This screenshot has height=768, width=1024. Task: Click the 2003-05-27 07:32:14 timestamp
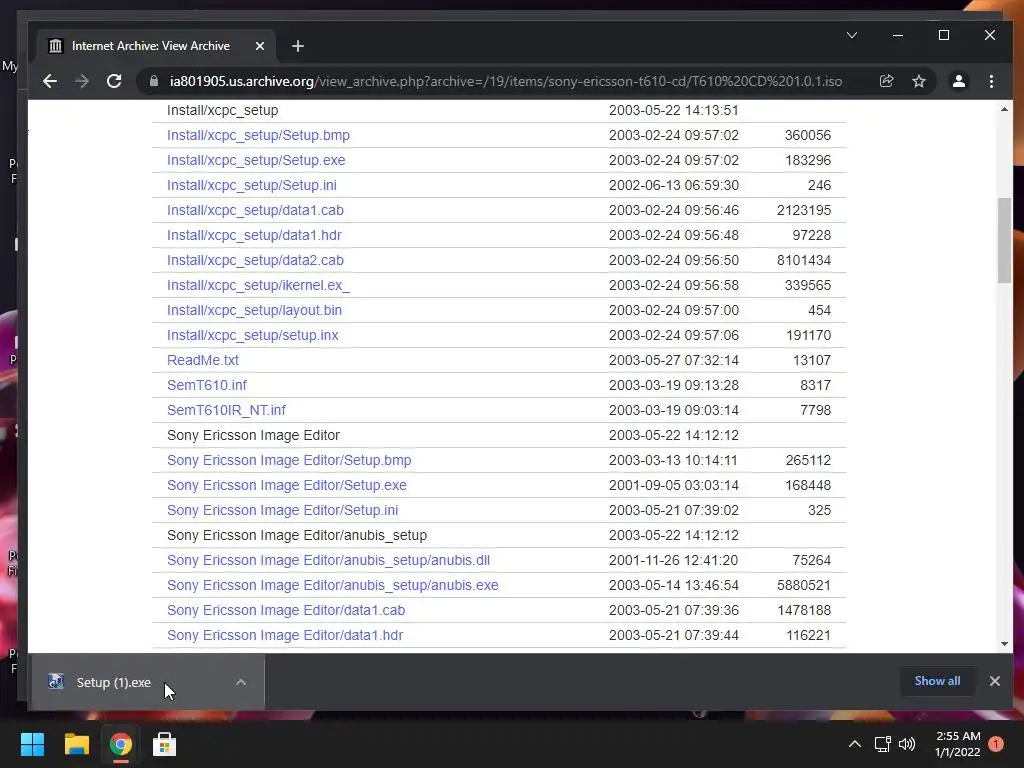673,360
